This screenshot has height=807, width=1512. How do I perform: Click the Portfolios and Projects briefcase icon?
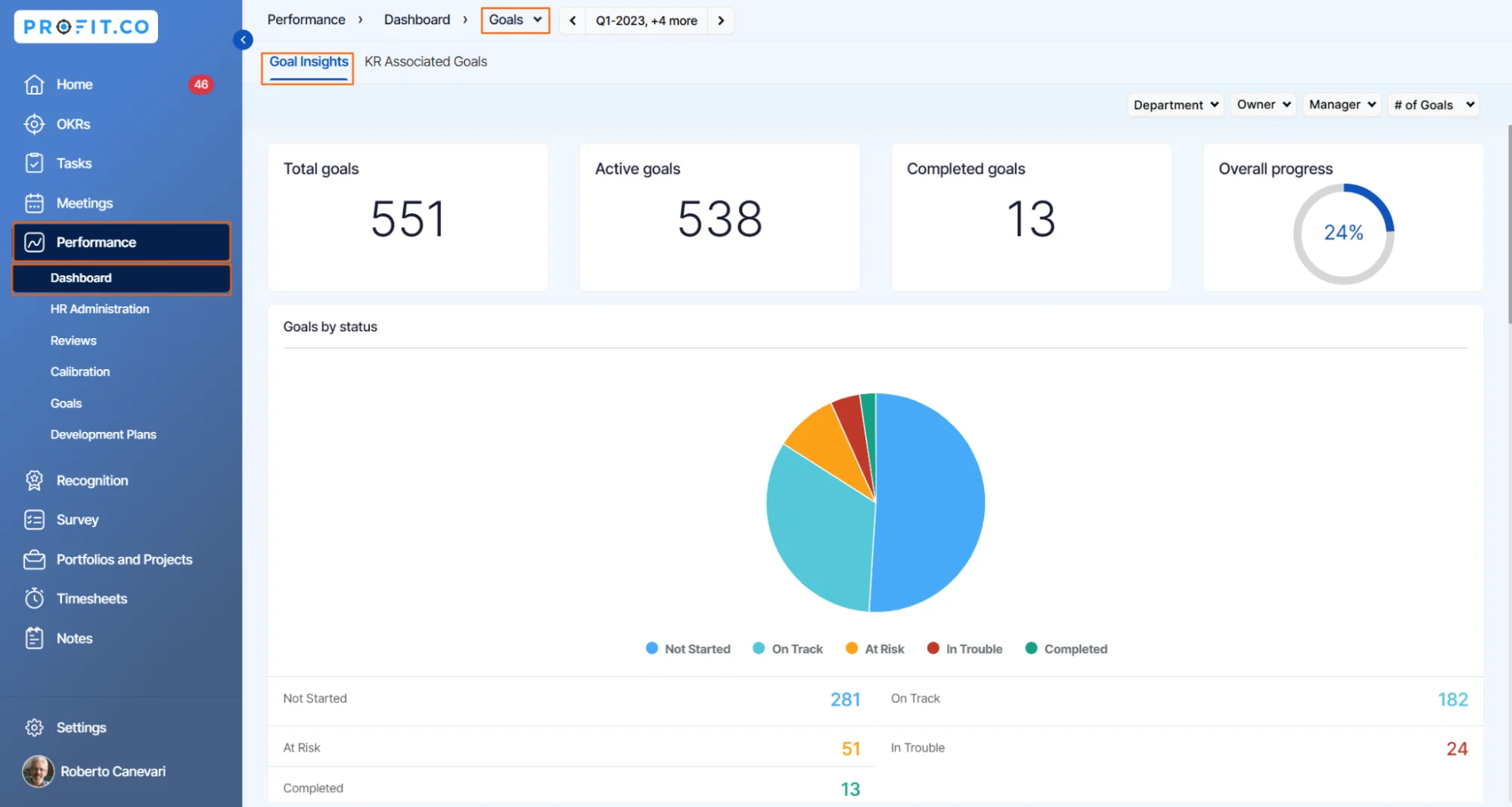coord(34,559)
